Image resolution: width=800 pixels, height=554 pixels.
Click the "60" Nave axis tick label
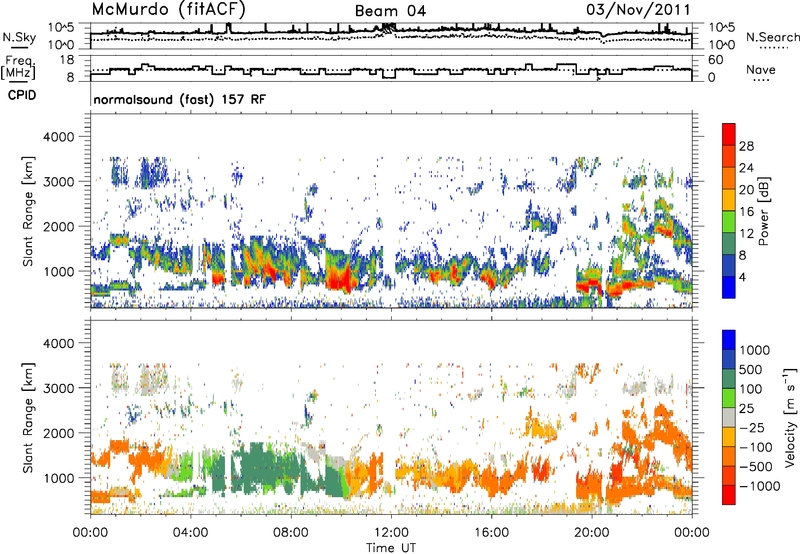click(x=716, y=60)
